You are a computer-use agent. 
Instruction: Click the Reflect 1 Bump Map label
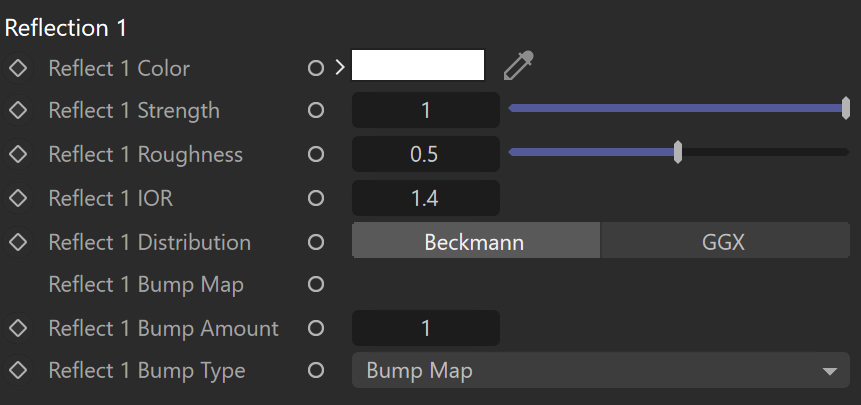point(146,285)
